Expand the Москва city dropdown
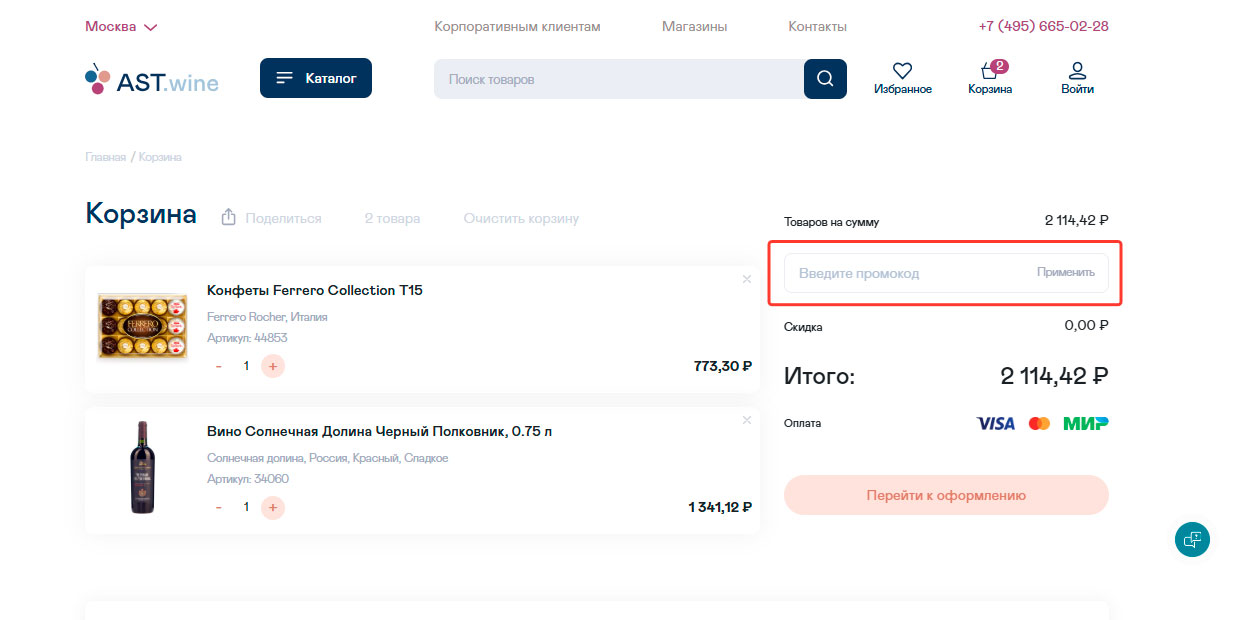 click(121, 27)
